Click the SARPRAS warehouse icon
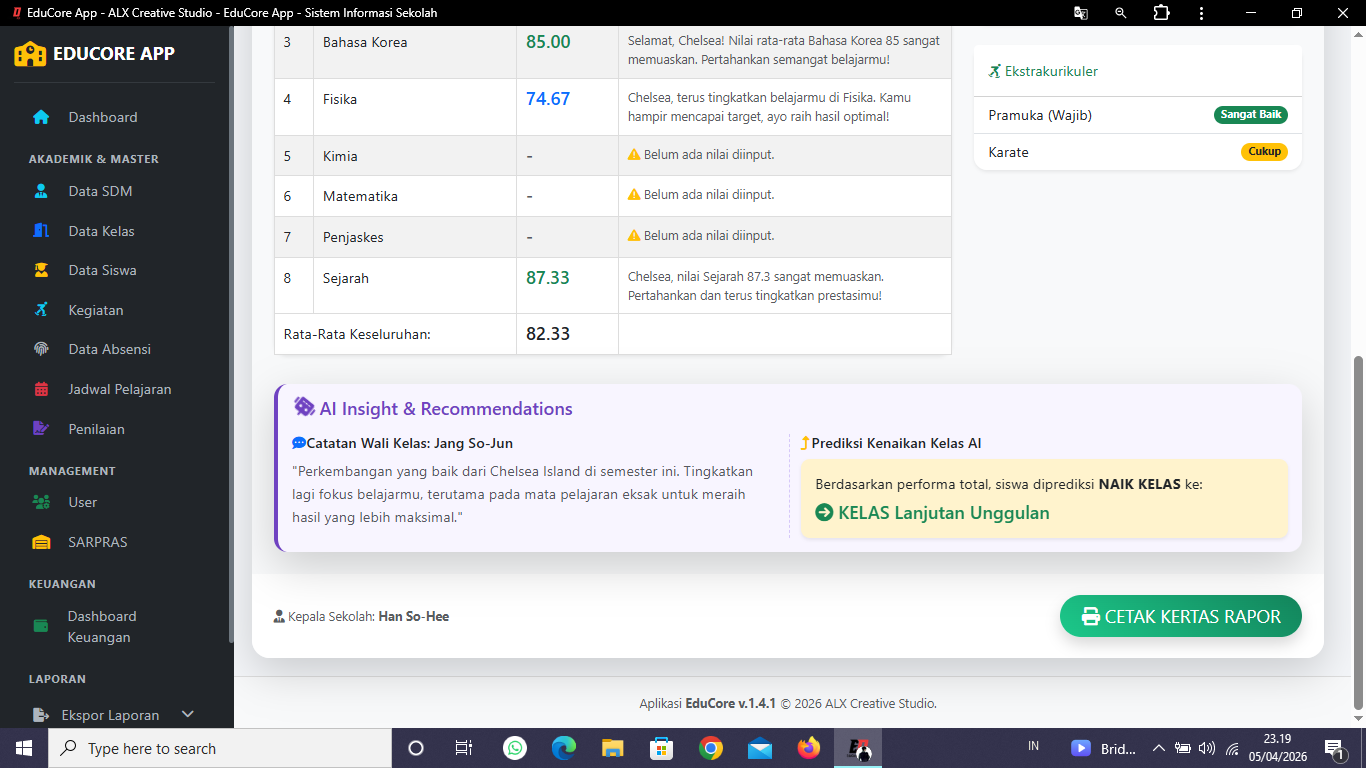This screenshot has height=768, width=1366. (x=41, y=542)
